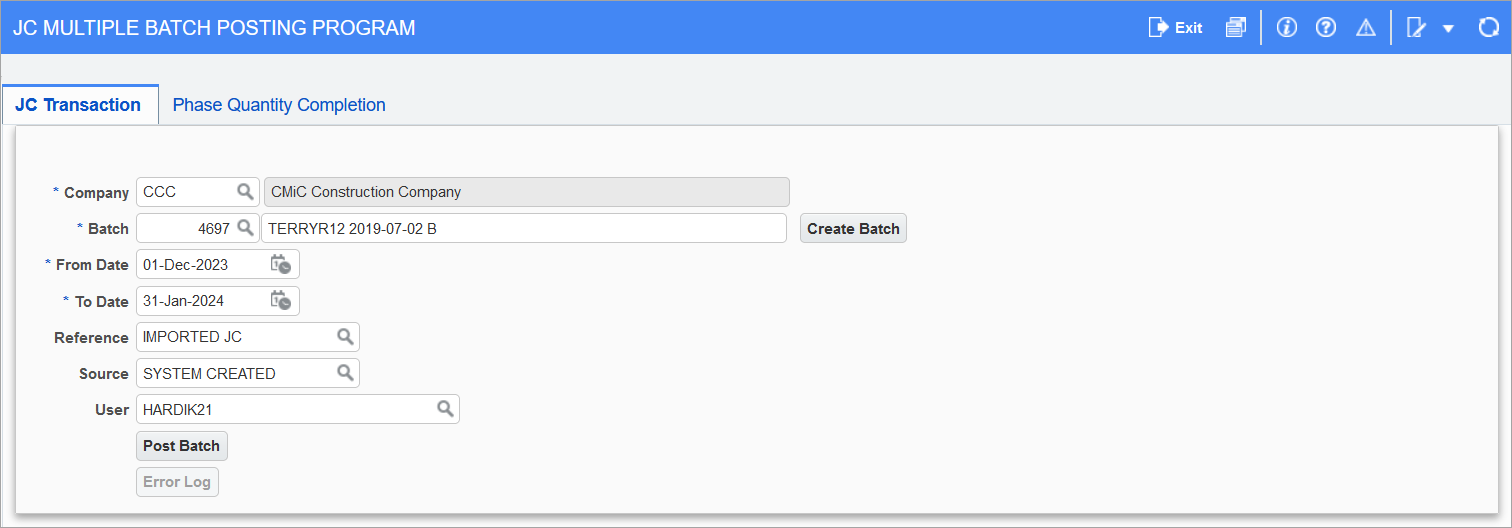Click the refresh icon in header
The height and width of the screenshot is (528, 1512).
pos(1488,28)
